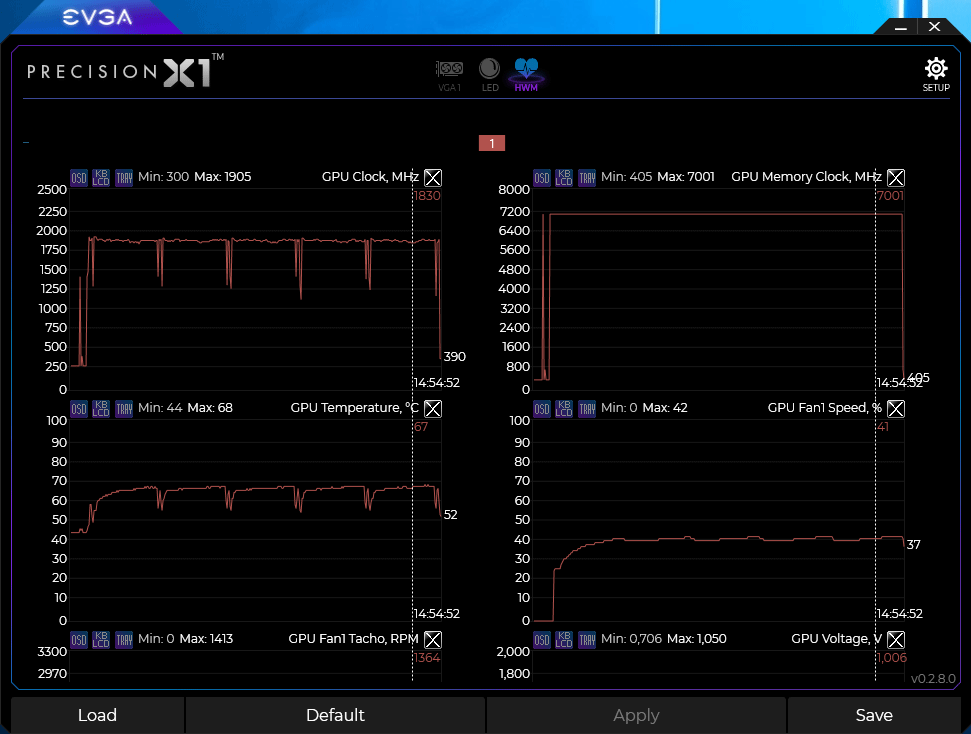Click the OSD icon on GPU Temperature graph
This screenshot has height=734, width=971.
click(x=79, y=408)
